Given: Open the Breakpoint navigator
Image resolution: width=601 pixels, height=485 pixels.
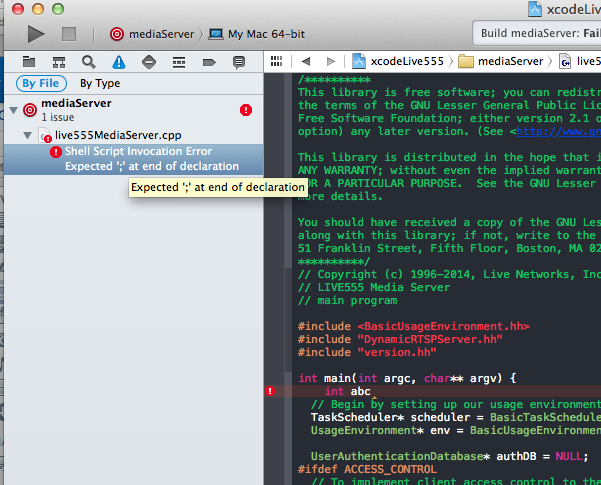Looking at the screenshot, I should pyautogui.click(x=209, y=62).
